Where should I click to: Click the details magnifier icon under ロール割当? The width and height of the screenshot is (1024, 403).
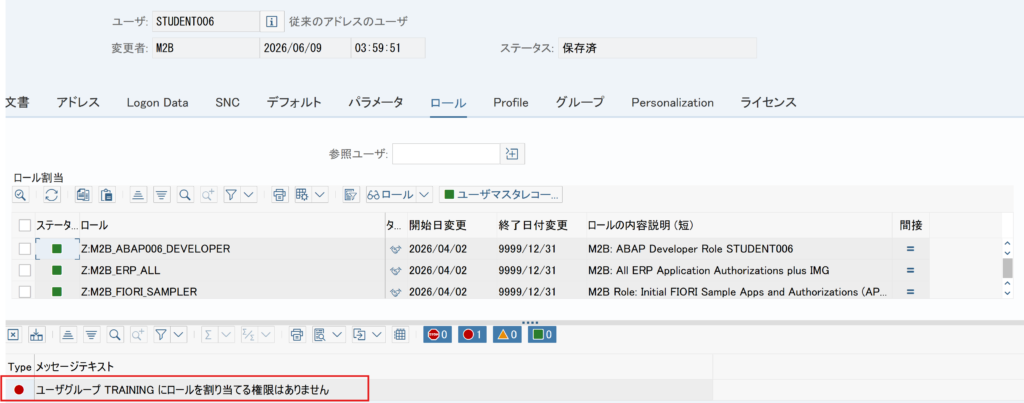21,195
